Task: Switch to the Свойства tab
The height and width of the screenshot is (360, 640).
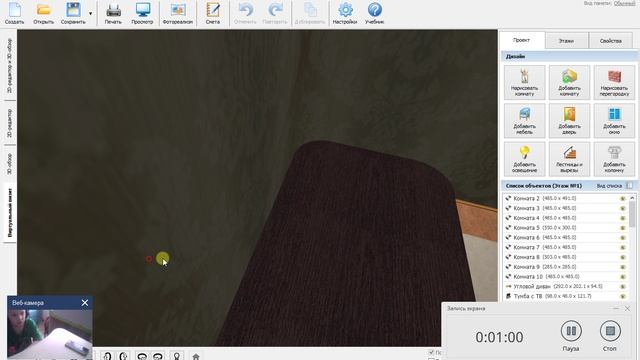Action: click(611, 41)
